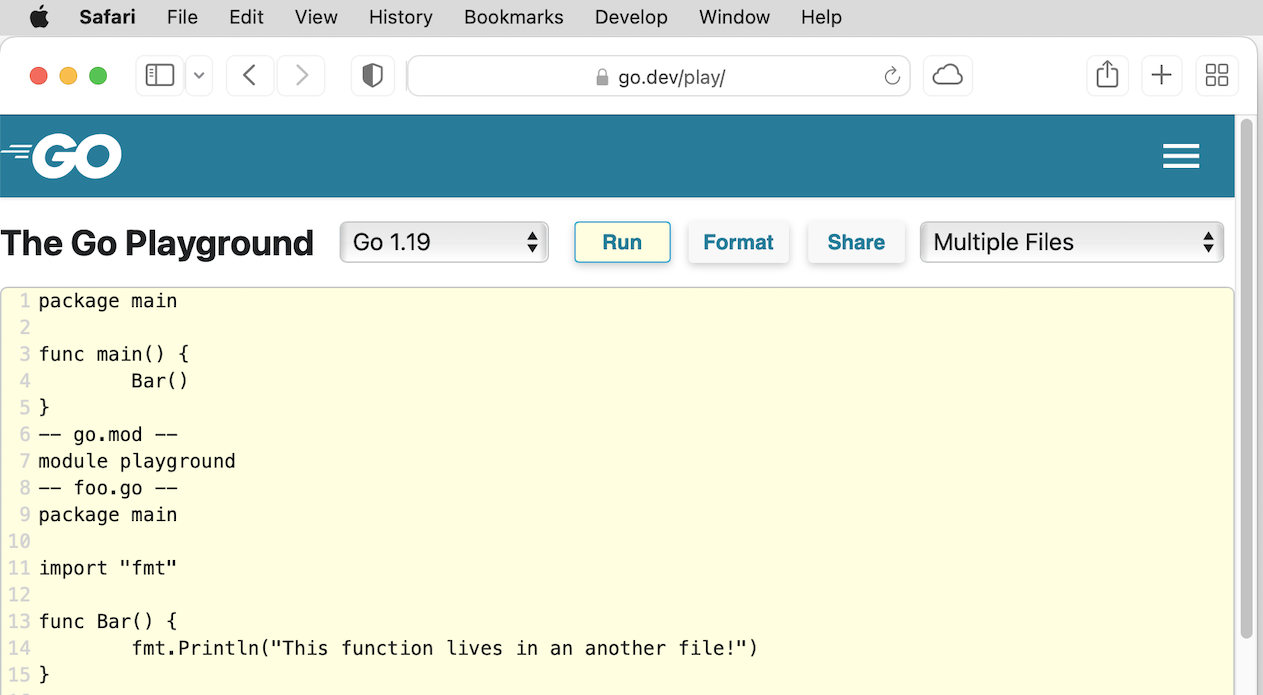Open the File menu
This screenshot has height=695, width=1263.
click(x=182, y=17)
